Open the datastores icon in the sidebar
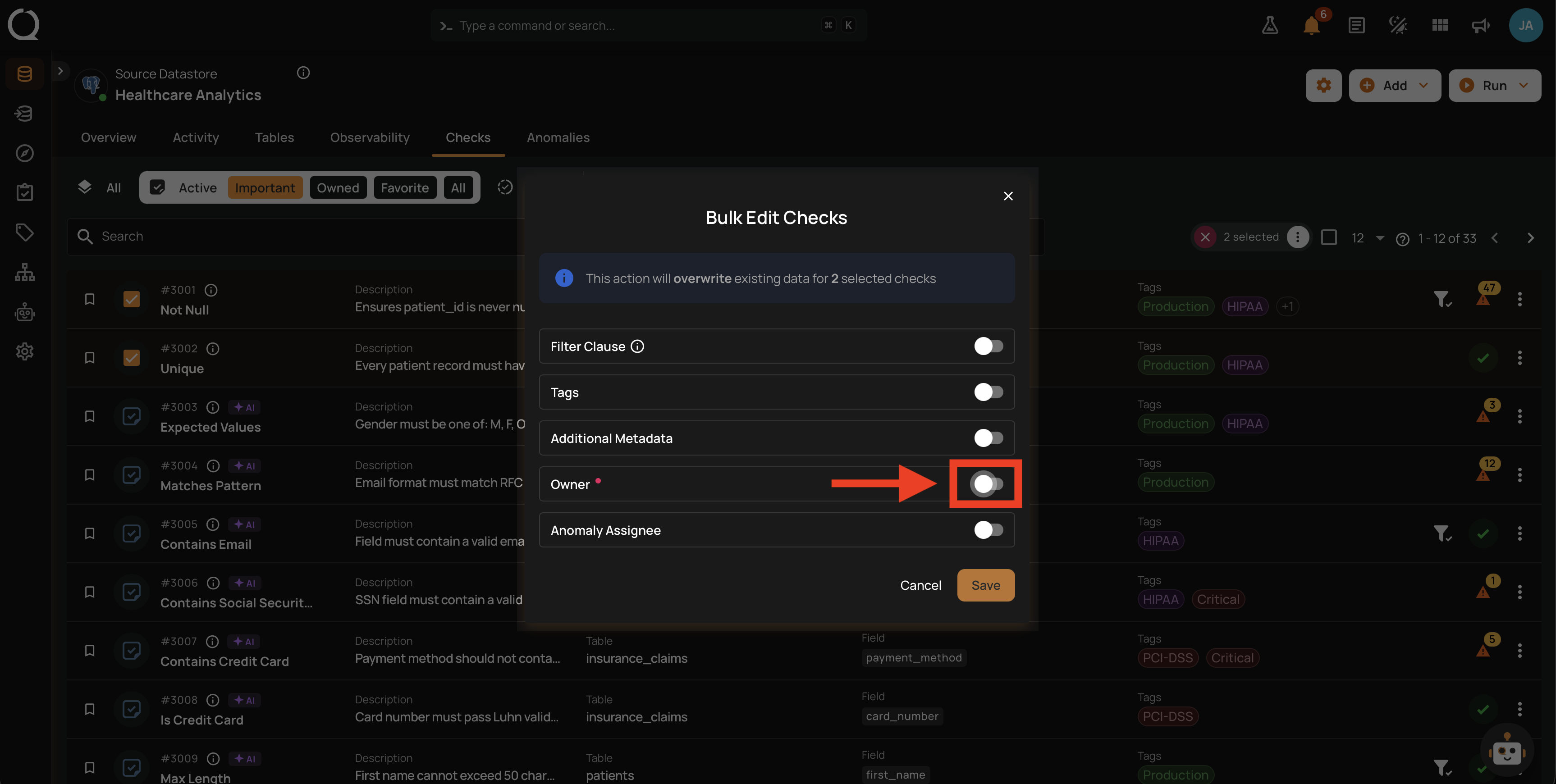This screenshot has height=784, width=1556. click(24, 74)
